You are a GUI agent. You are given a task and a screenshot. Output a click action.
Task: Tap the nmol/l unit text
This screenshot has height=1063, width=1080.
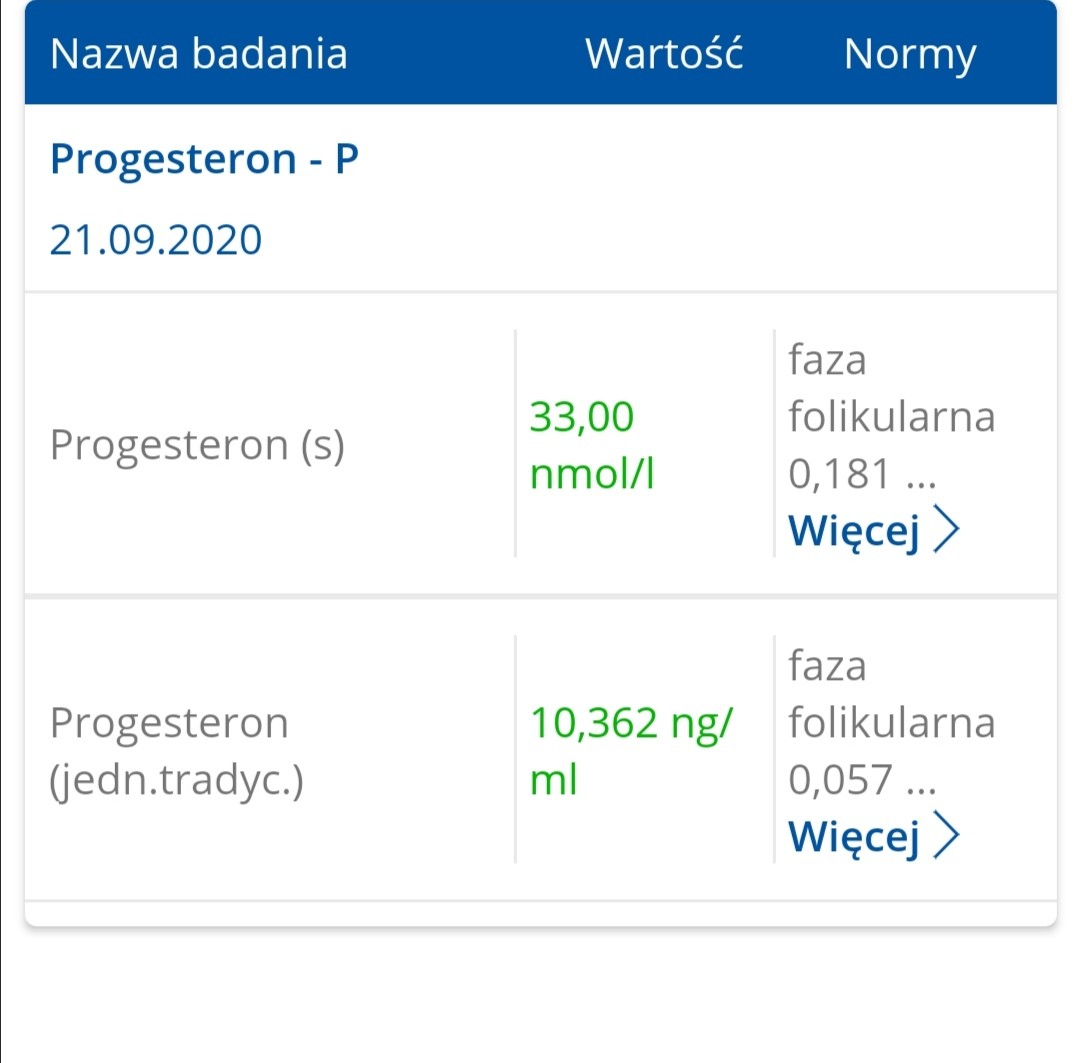click(592, 475)
